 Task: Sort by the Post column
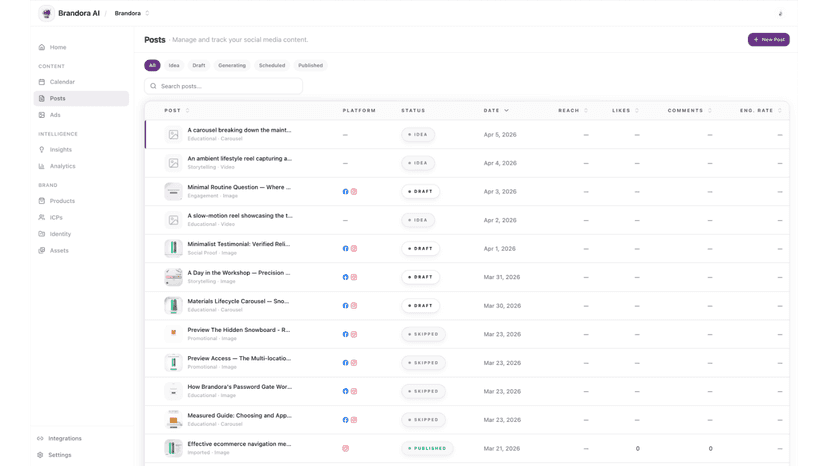(x=176, y=110)
